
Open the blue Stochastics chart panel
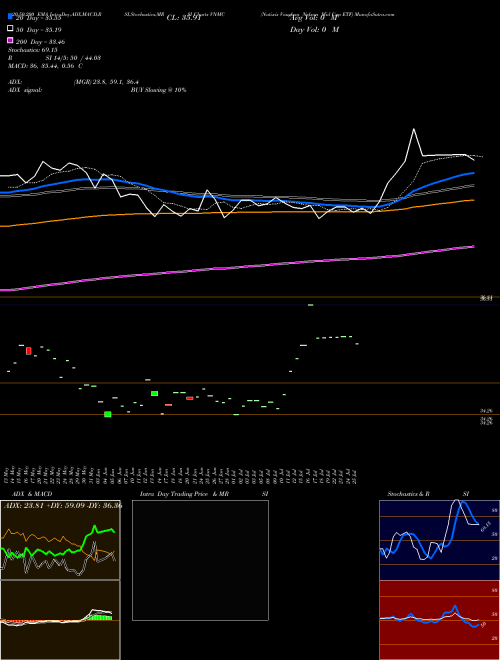439,540
